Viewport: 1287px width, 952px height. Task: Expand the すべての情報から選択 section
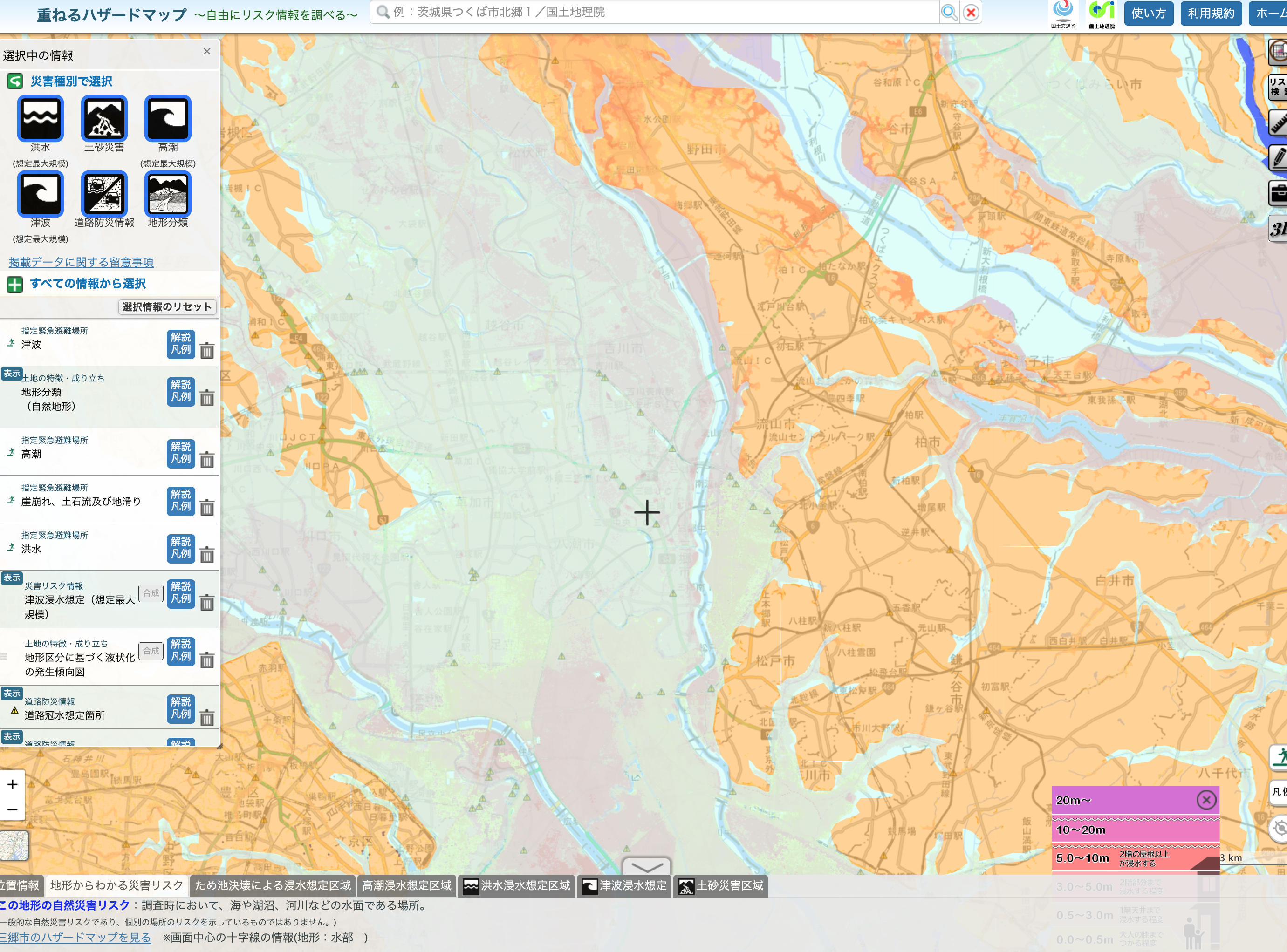click(15, 284)
